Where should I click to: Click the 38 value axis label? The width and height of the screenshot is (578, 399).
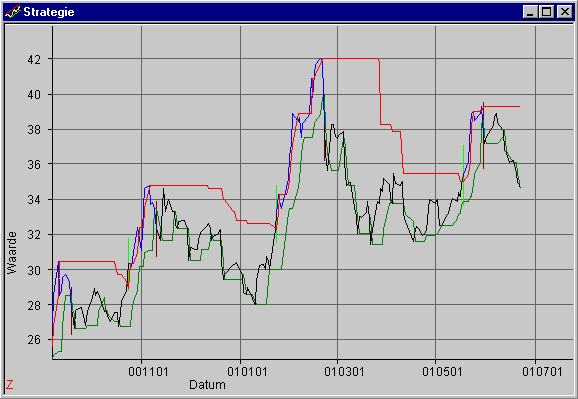[34, 129]
